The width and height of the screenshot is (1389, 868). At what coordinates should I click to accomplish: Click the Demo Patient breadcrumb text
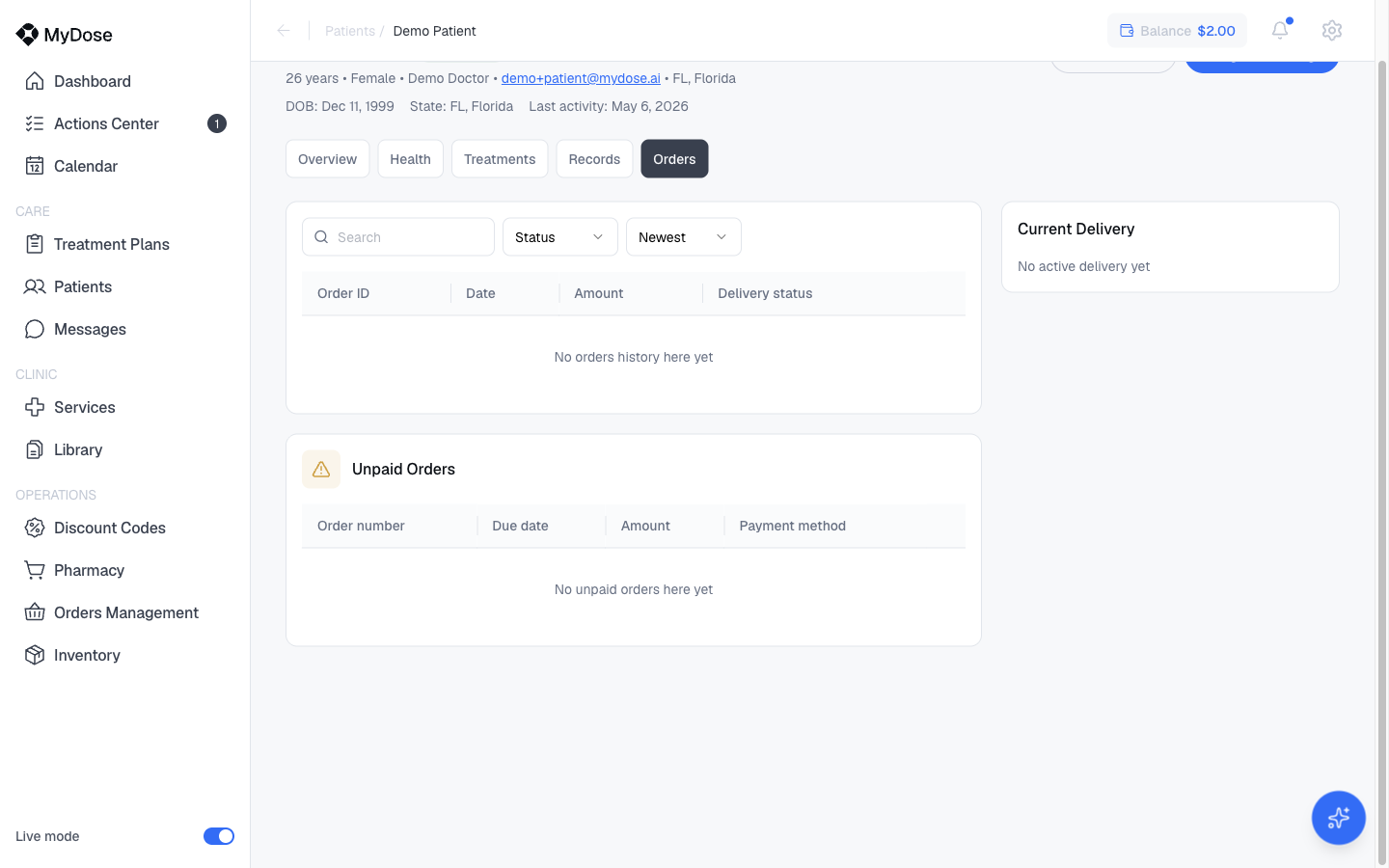[434, 31]
